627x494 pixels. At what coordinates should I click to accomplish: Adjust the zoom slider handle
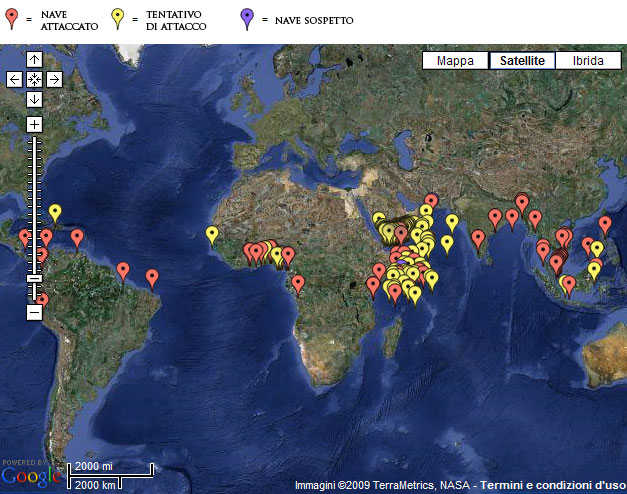pyautogui.click(x=34, y=279)
